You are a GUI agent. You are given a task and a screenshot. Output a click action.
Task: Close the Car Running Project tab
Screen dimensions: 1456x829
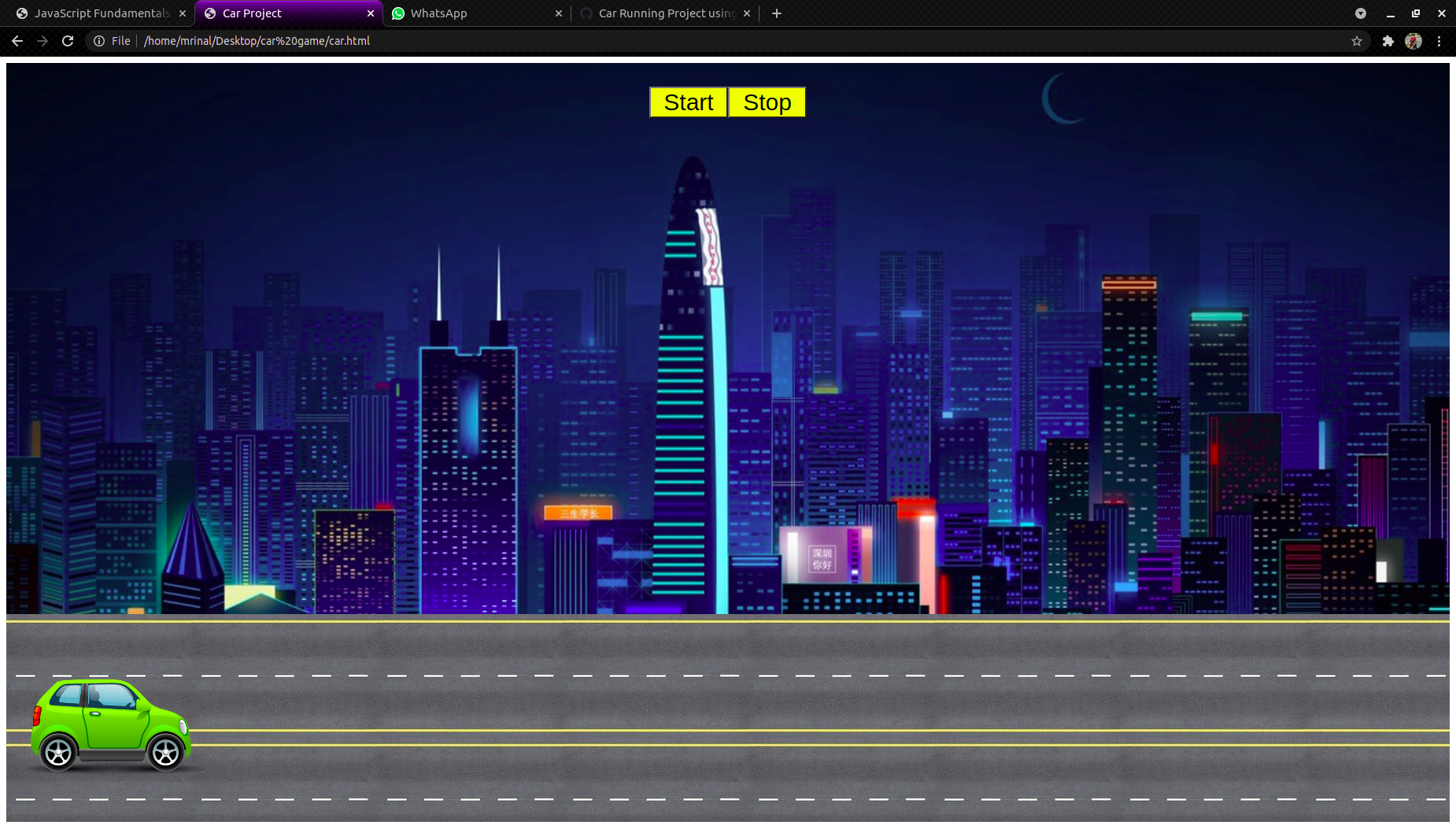coord(747,13)
